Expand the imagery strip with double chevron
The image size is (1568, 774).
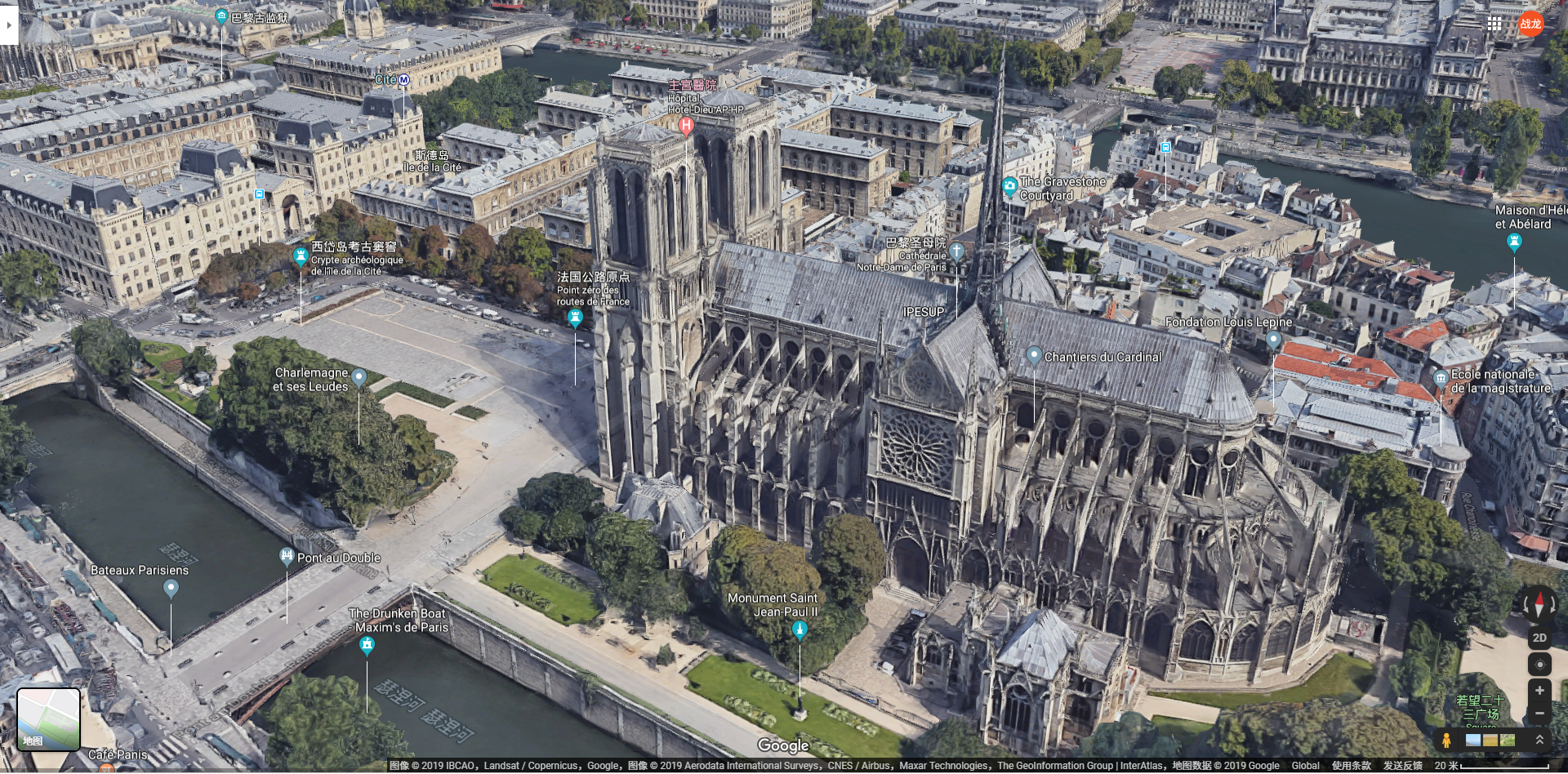point(1539,740)
